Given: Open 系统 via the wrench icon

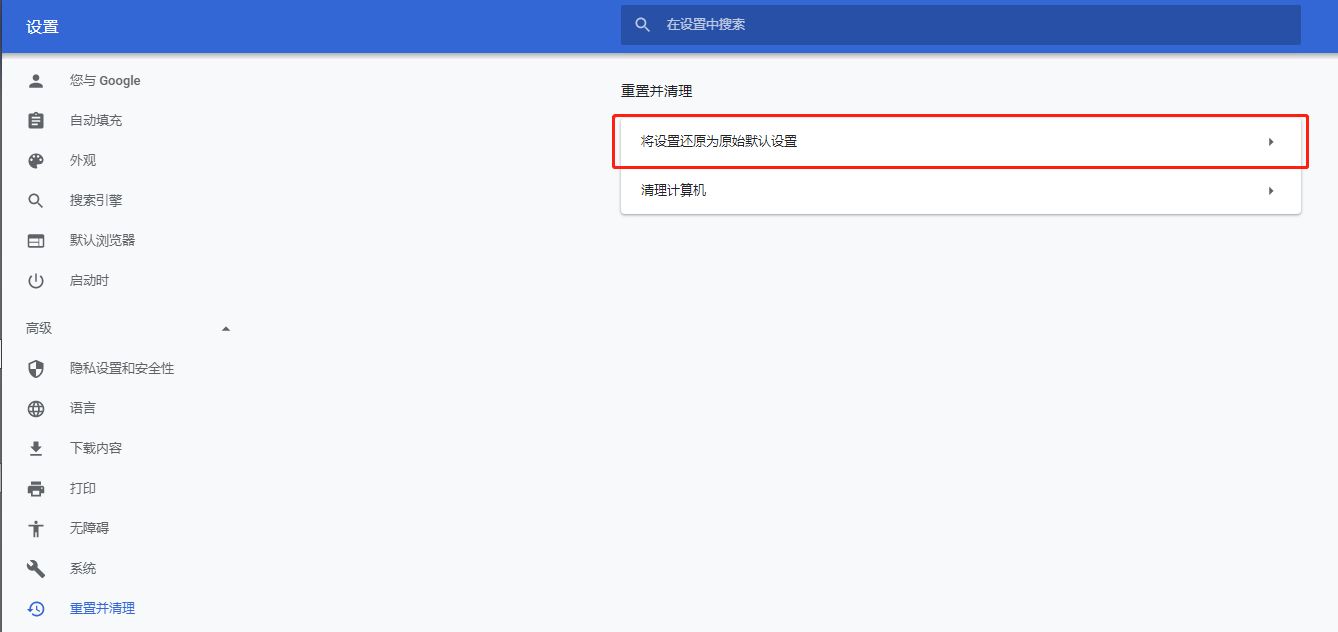Looking at the screenshot, I should pyautogui.click(x=36, y=568).
